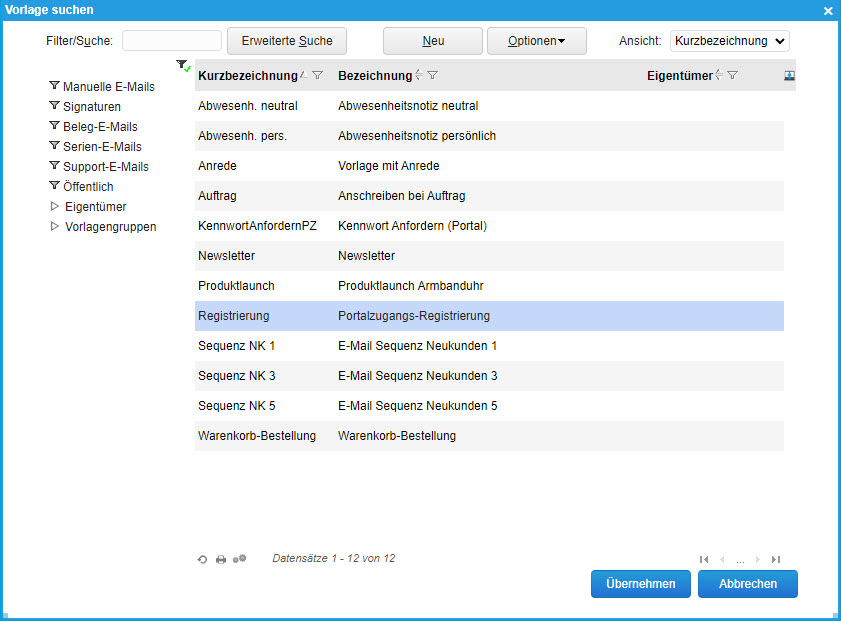Click the print icon below the table
This screenshot has width=841, height=621.
click(x=221, y=559)
